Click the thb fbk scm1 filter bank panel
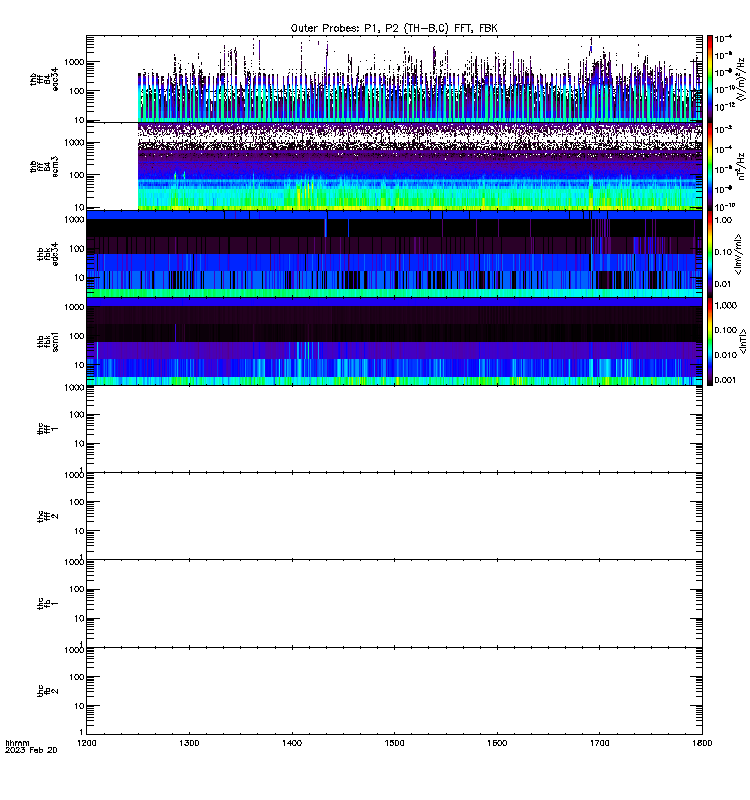Screen dimensions: 750x800 pos(394,341)
